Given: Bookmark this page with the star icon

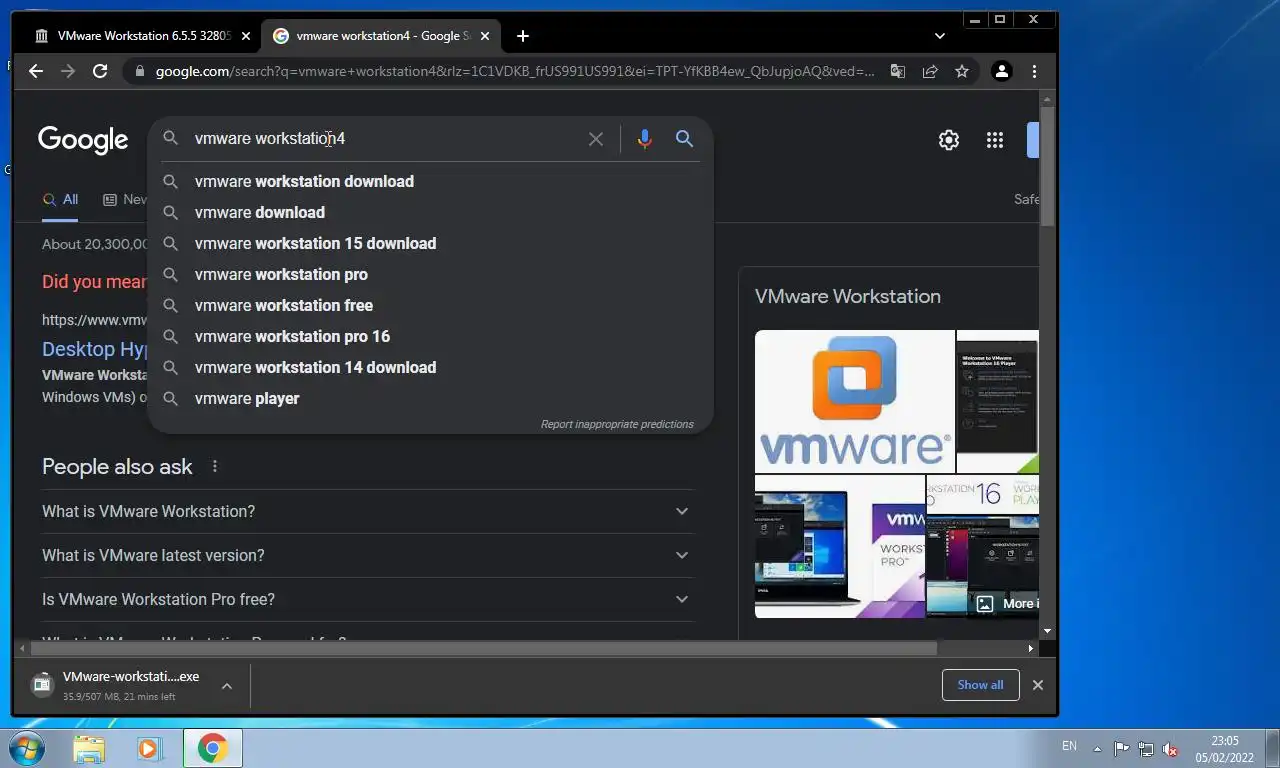Looking at the screenshot, I should 962,71.
